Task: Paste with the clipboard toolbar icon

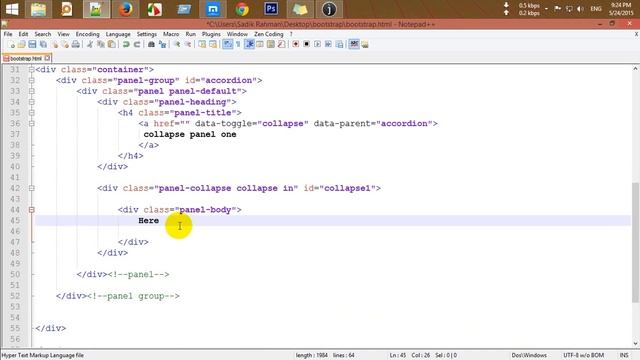Action: (111, 44)
